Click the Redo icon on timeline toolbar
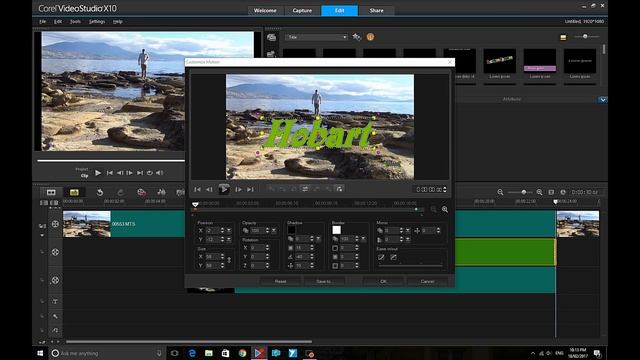Screen dimensions: 640x360 point(120,192)
